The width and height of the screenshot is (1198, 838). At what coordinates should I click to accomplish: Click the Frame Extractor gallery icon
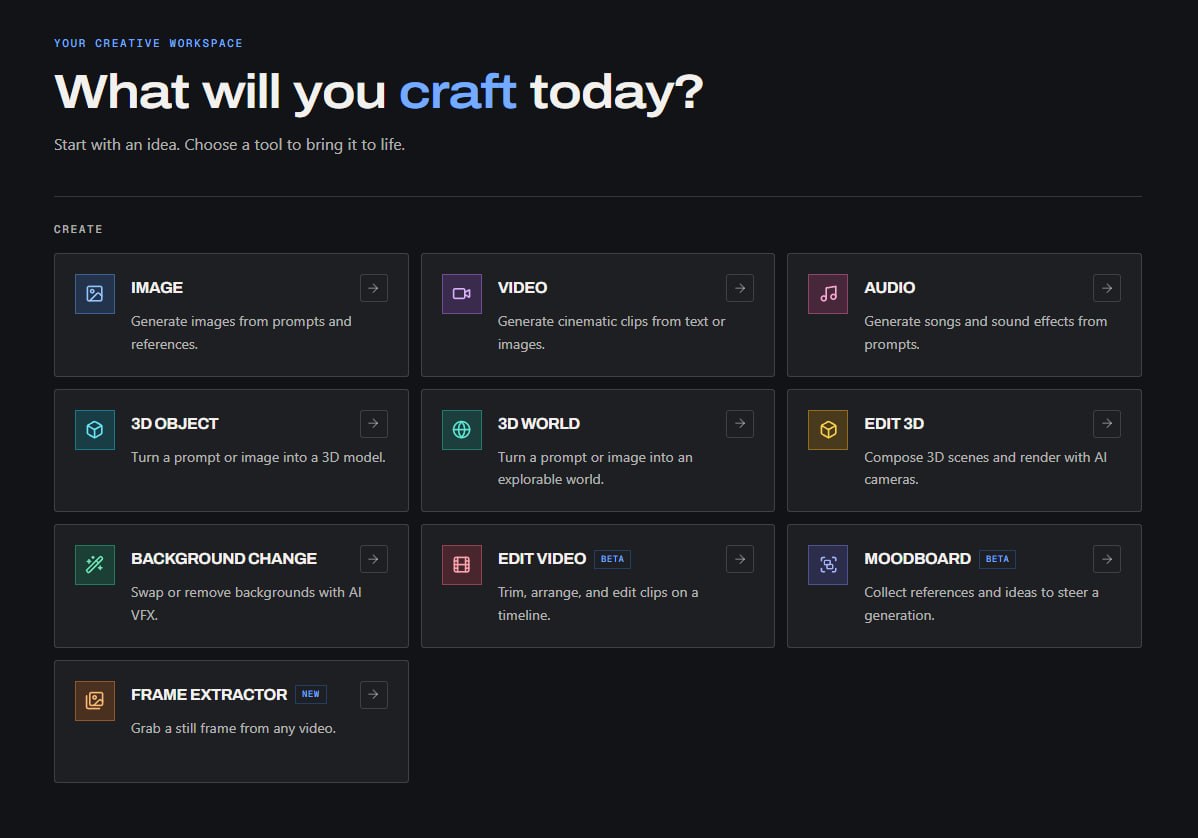pos(95,701)
